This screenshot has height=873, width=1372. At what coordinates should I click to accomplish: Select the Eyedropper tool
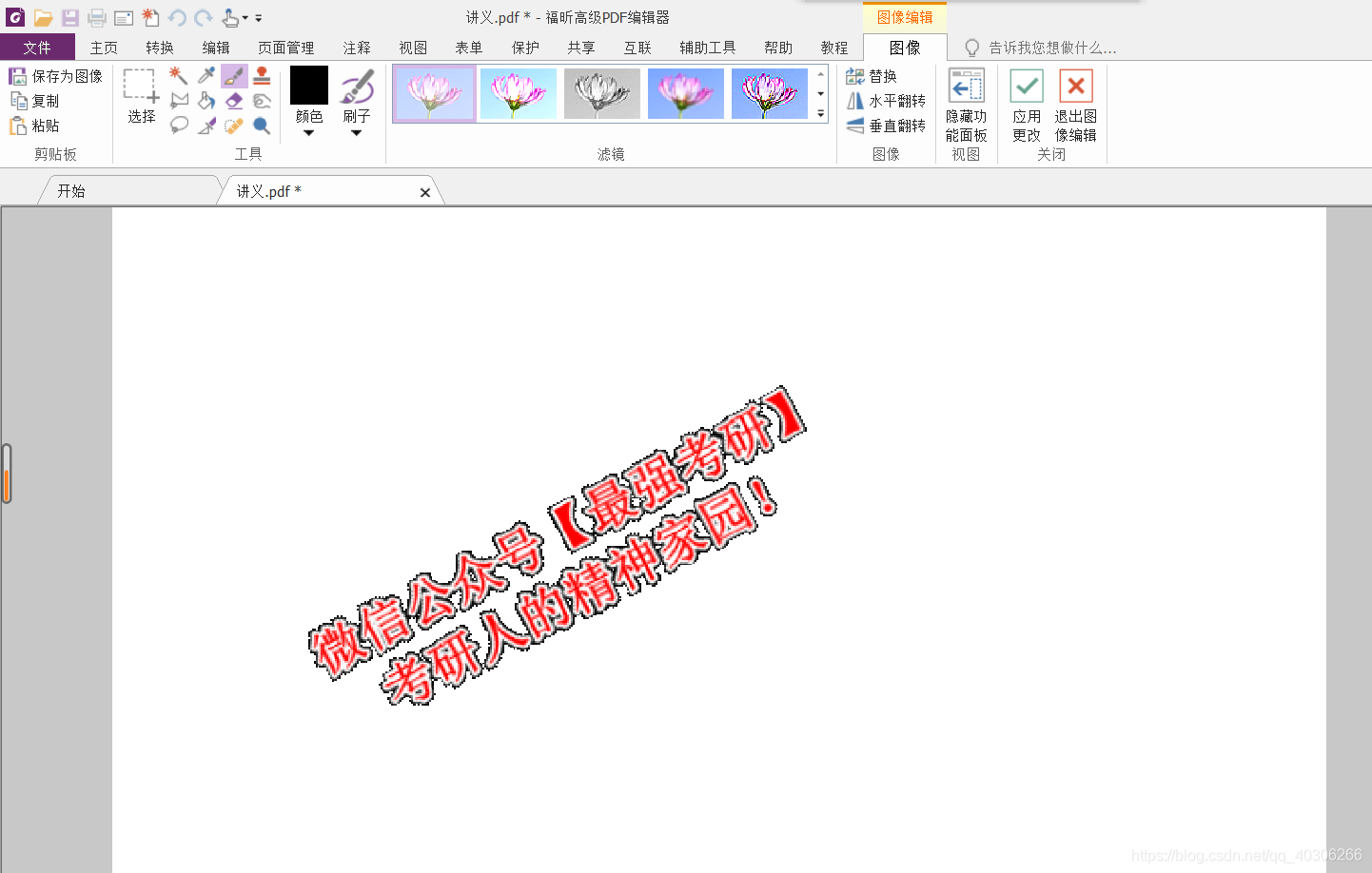pos(206,75)
